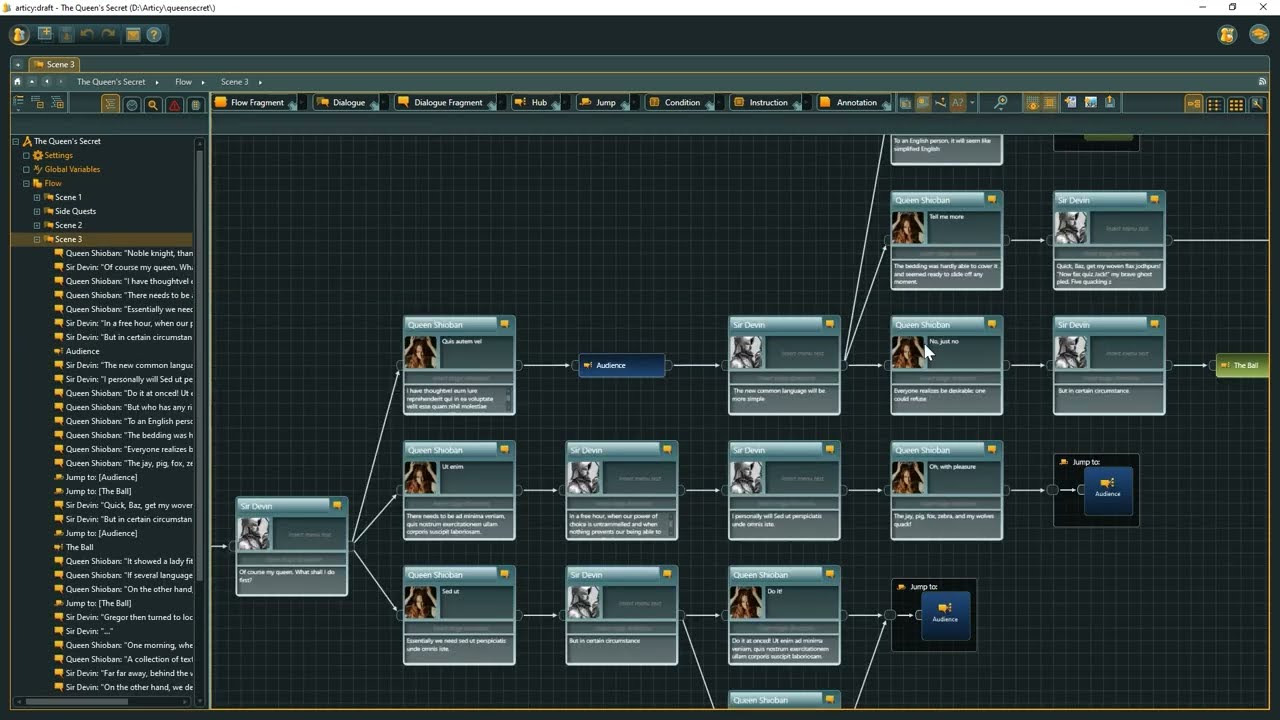Click the mail envelope icon in top toolbar
Screen dimensions: 1280x720
[132, 34]
